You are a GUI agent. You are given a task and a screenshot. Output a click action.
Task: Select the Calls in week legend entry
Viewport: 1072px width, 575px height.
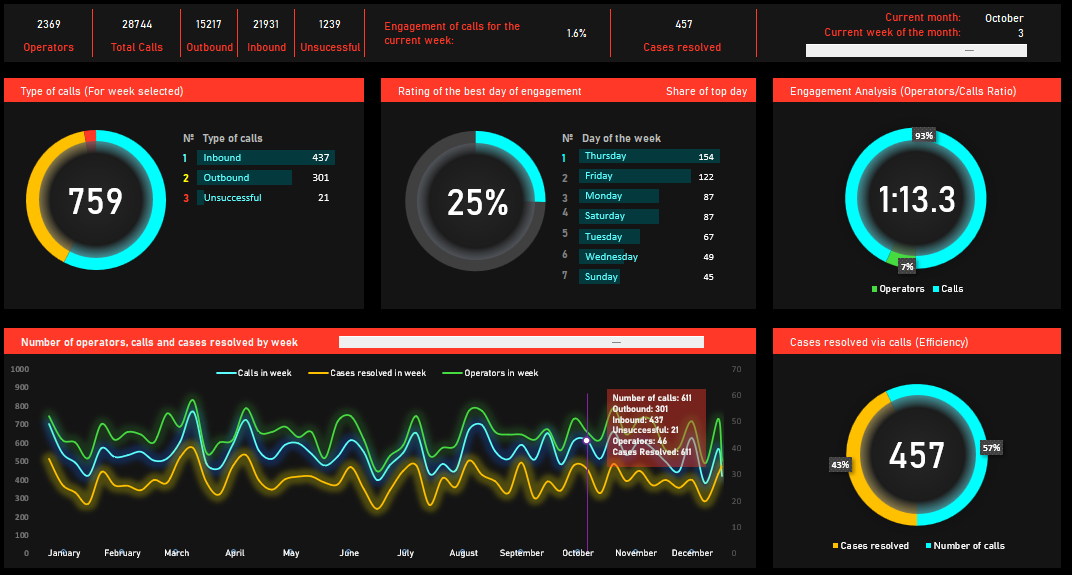[x=255, y=373]
